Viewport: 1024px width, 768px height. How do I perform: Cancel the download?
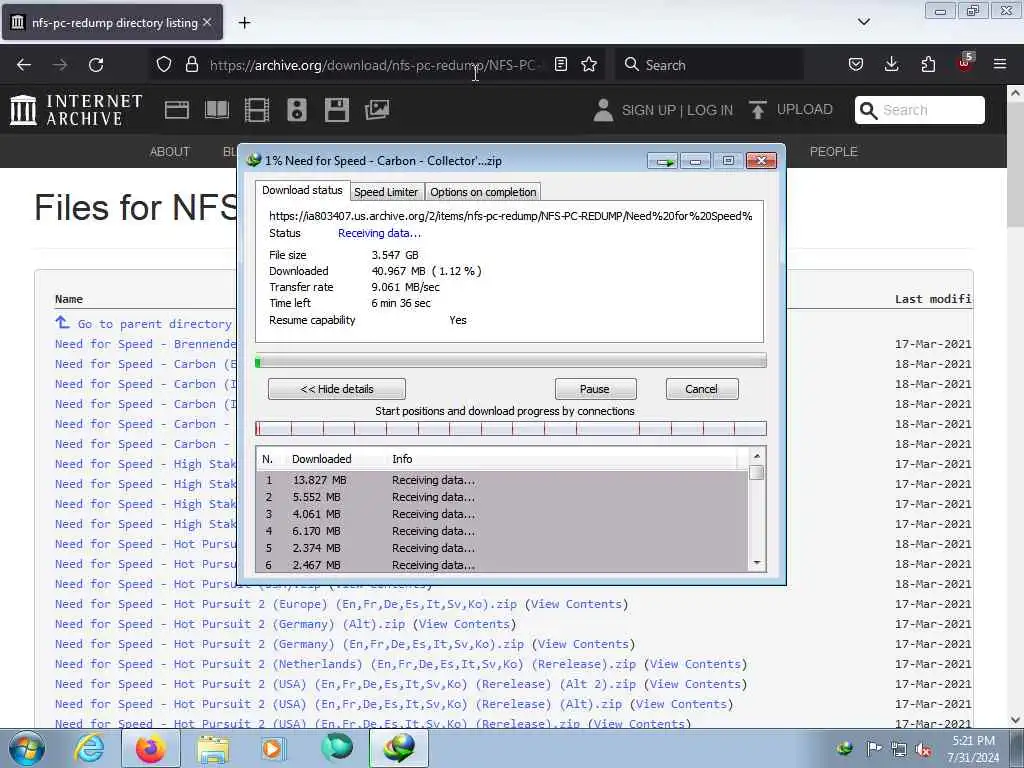tap(702, 389)
